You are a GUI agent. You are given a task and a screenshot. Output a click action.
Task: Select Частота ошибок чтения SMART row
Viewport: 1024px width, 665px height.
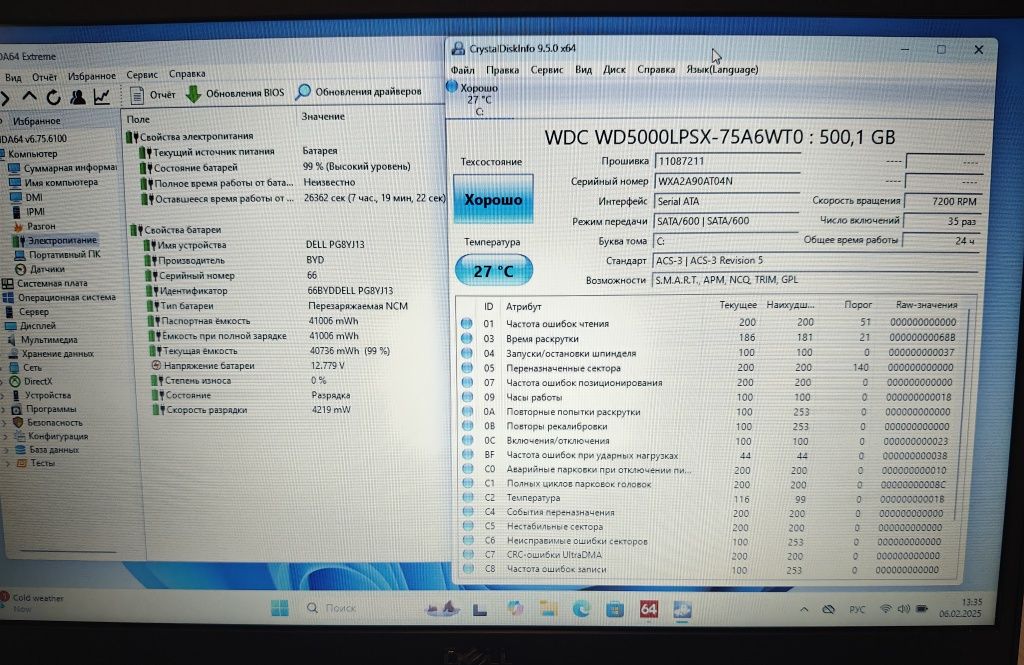pos(708,323)
